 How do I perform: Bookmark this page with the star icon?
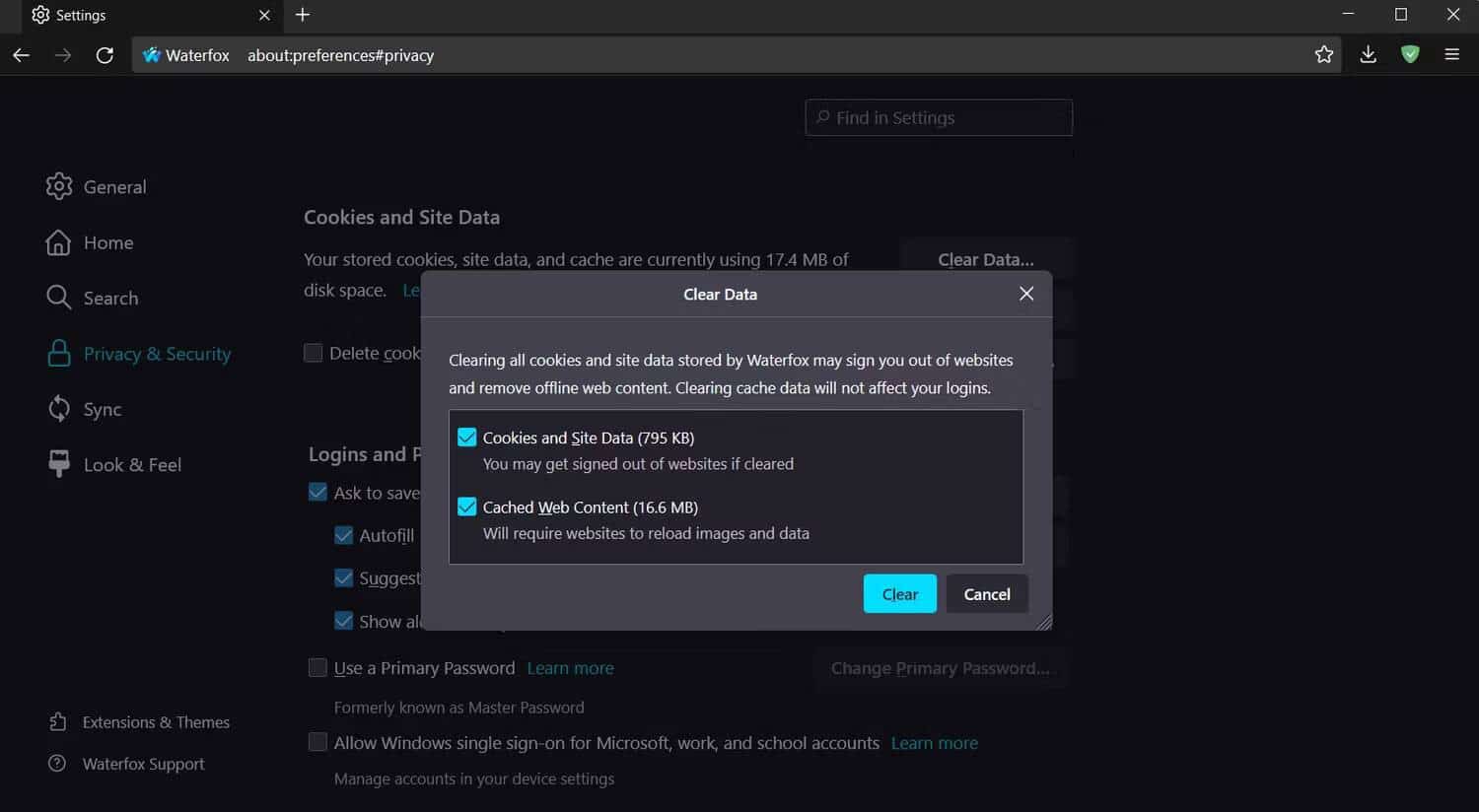click(x=1324, y=55)
